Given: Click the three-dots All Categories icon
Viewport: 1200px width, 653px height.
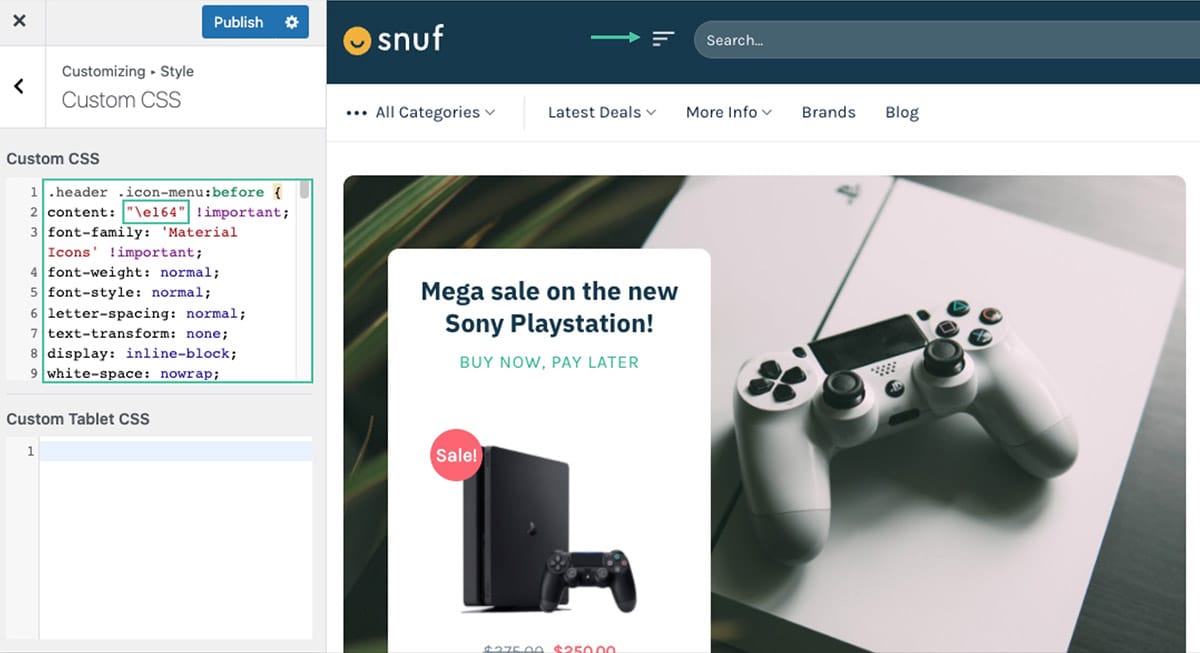Looking at the screenshot, I should pyautogui.click(x=356, y=113).
